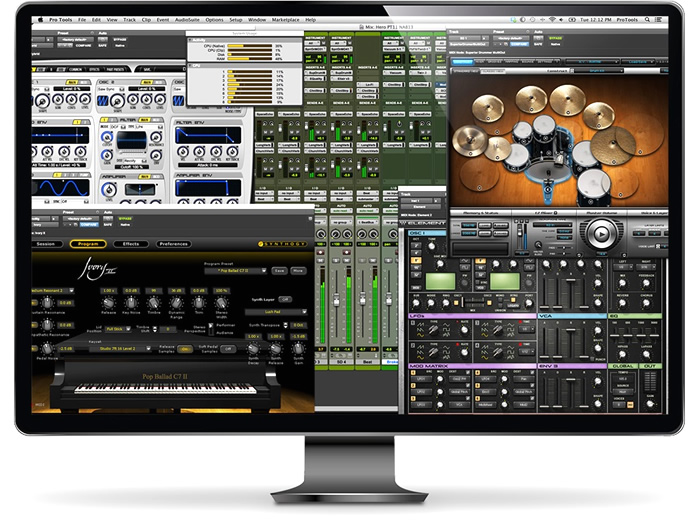Image resolution: width=697 pixels, height=524 pixels.
Task: Open Notification Center list icon
Action: [x=658, y=20]
